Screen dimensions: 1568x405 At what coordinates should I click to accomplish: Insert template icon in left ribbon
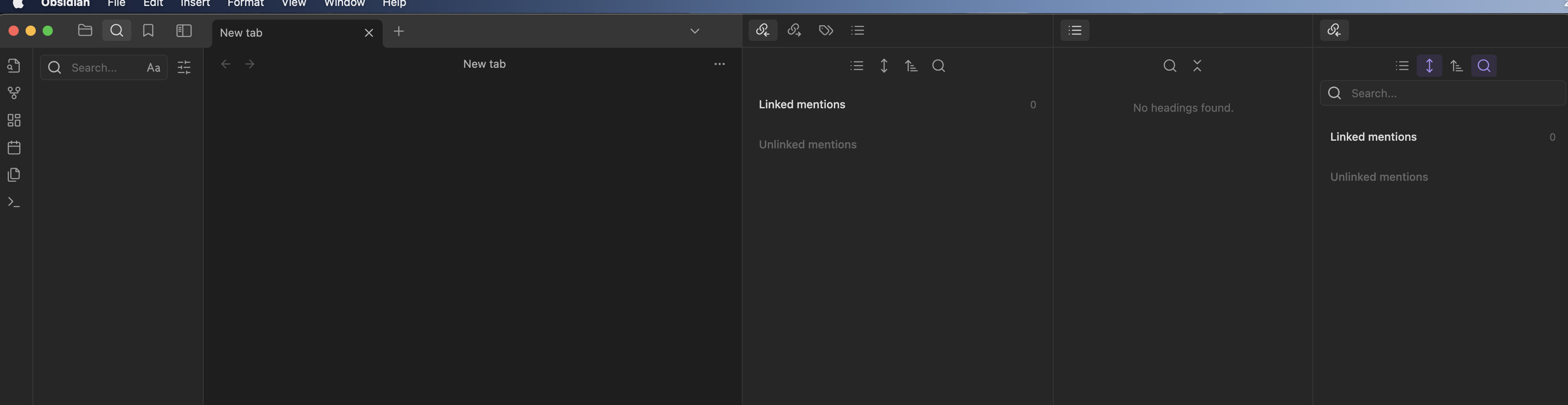[x=14, y=175]
